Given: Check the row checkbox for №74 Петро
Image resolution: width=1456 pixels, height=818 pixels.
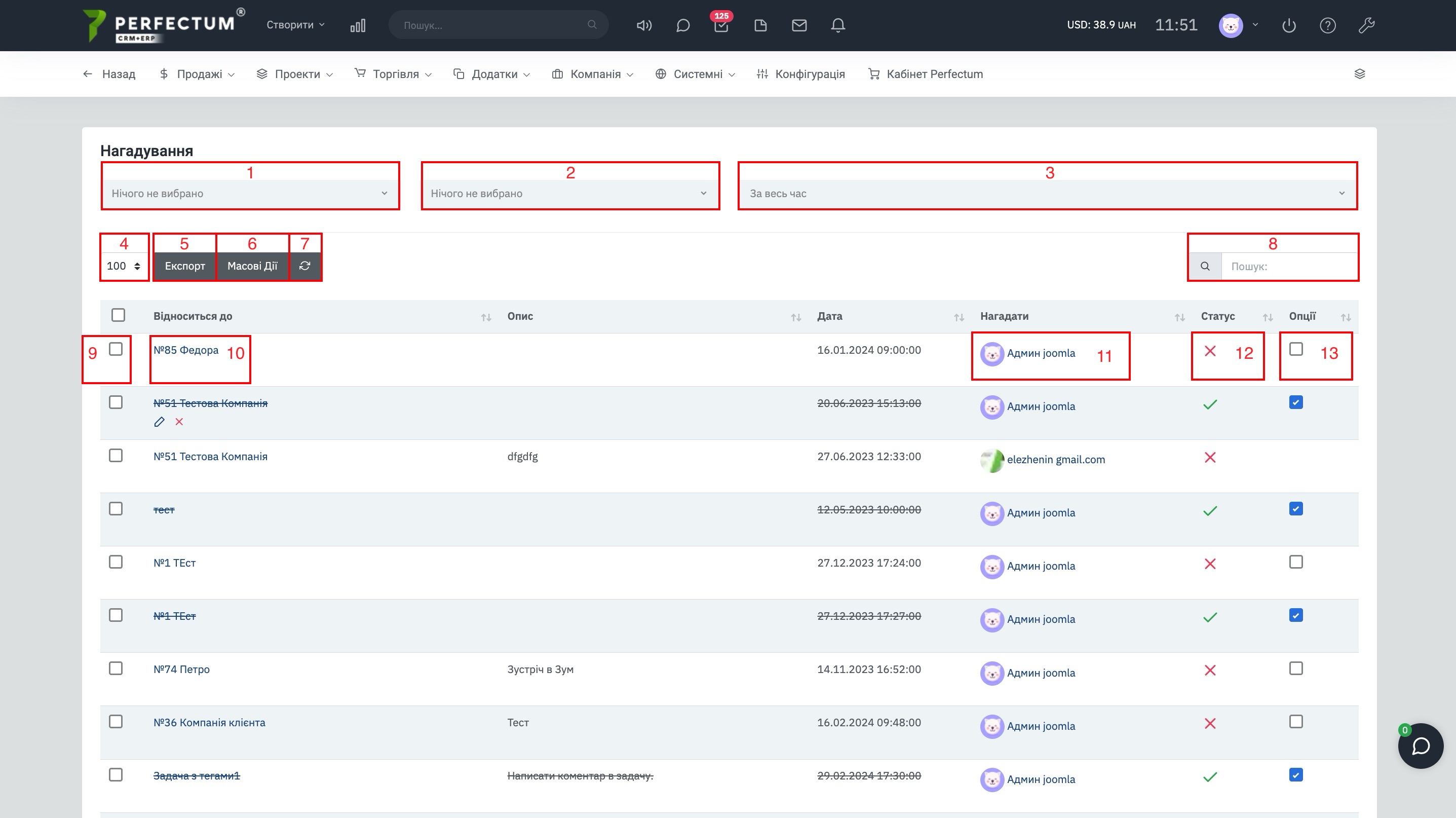Looking at the screenshot, I should [116, 668].
